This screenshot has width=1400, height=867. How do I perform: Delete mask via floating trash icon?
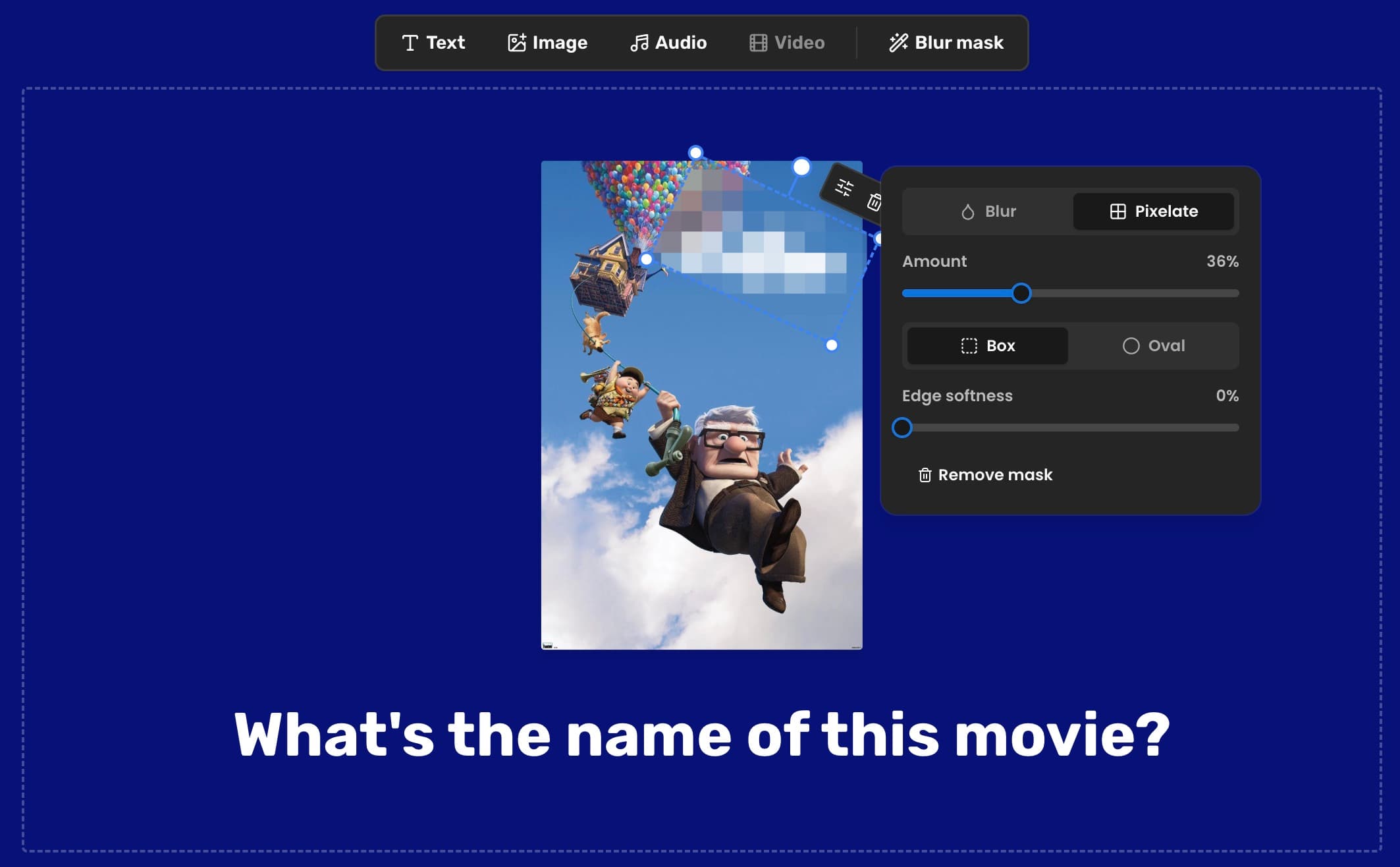click(x=874, y=202)
